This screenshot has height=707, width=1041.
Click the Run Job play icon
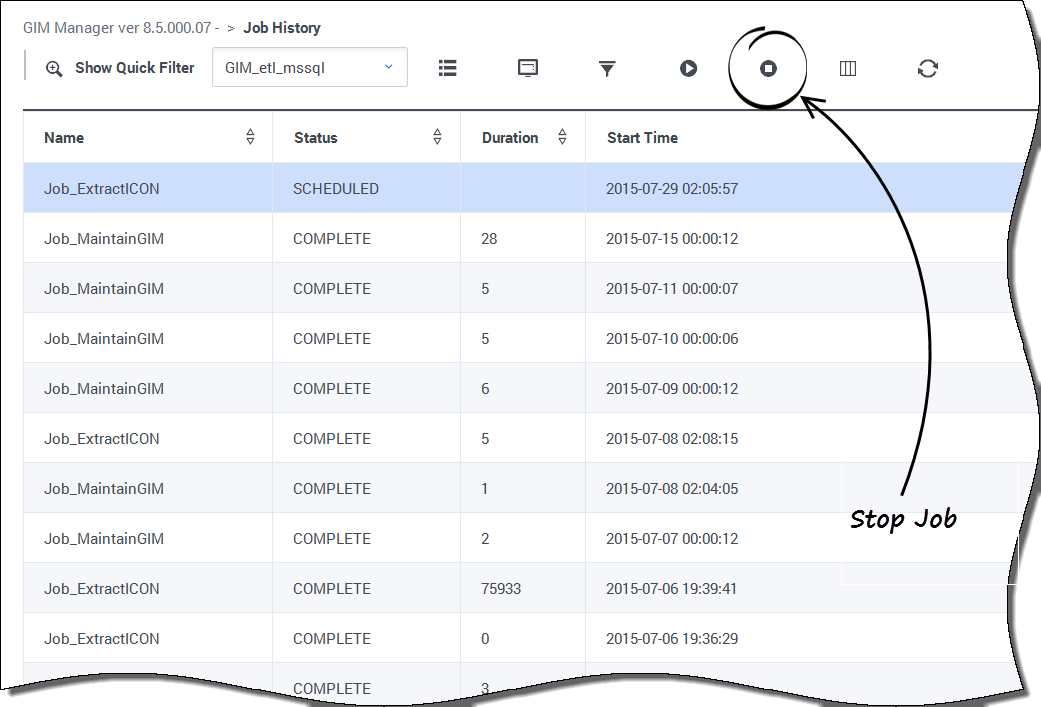[688, 68]
